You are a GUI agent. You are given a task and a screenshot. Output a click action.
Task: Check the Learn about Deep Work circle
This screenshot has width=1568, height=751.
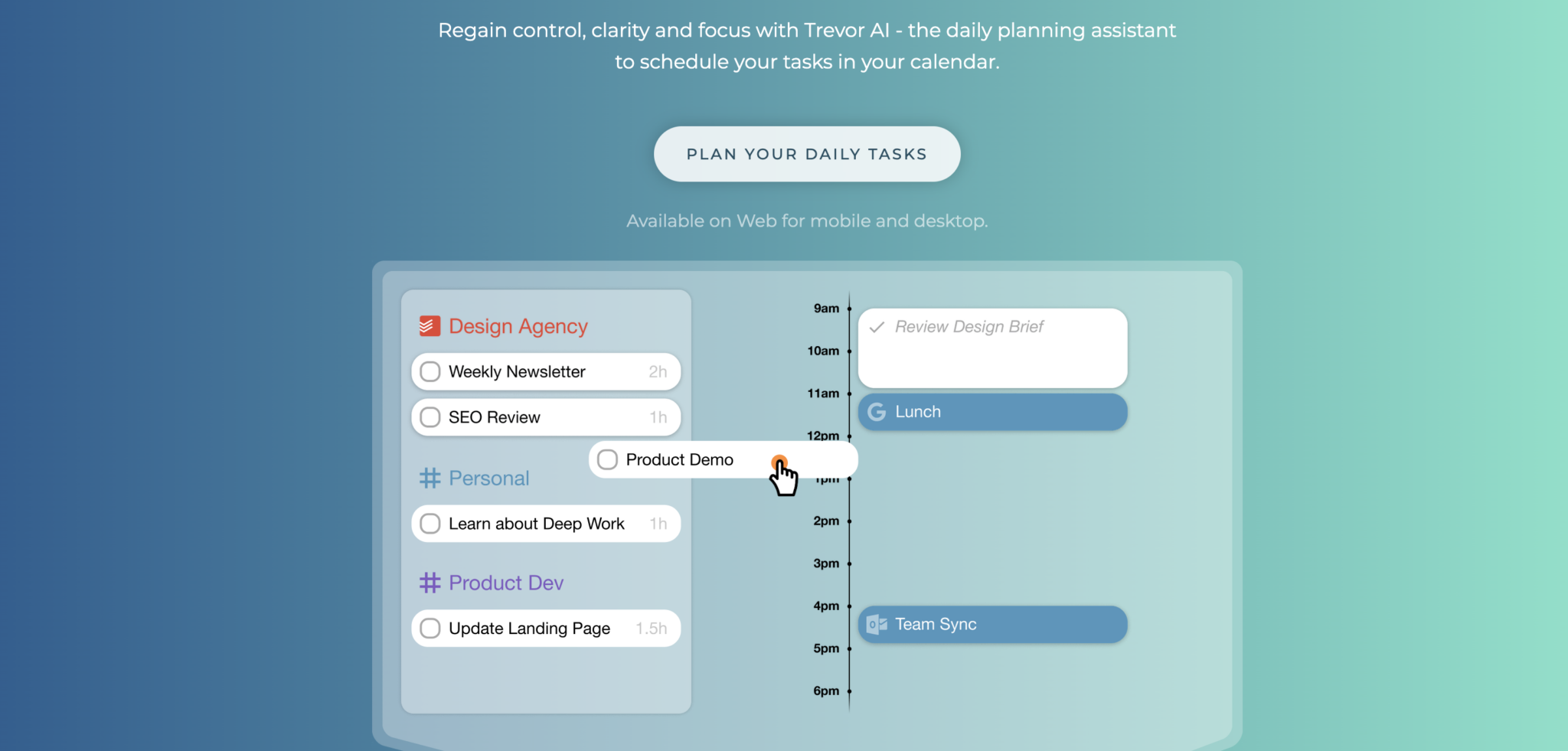pyautogui.click(x=430, y=524)
